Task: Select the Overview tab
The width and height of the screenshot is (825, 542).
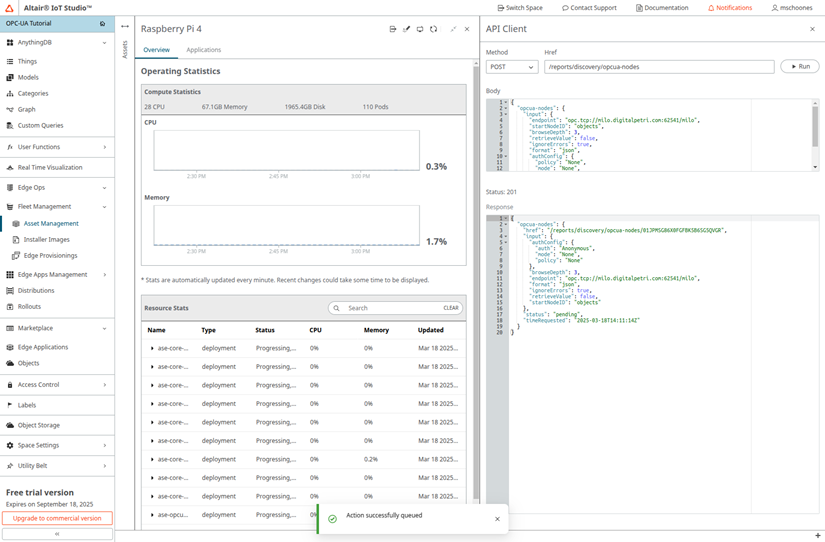Action: (156, 50)
